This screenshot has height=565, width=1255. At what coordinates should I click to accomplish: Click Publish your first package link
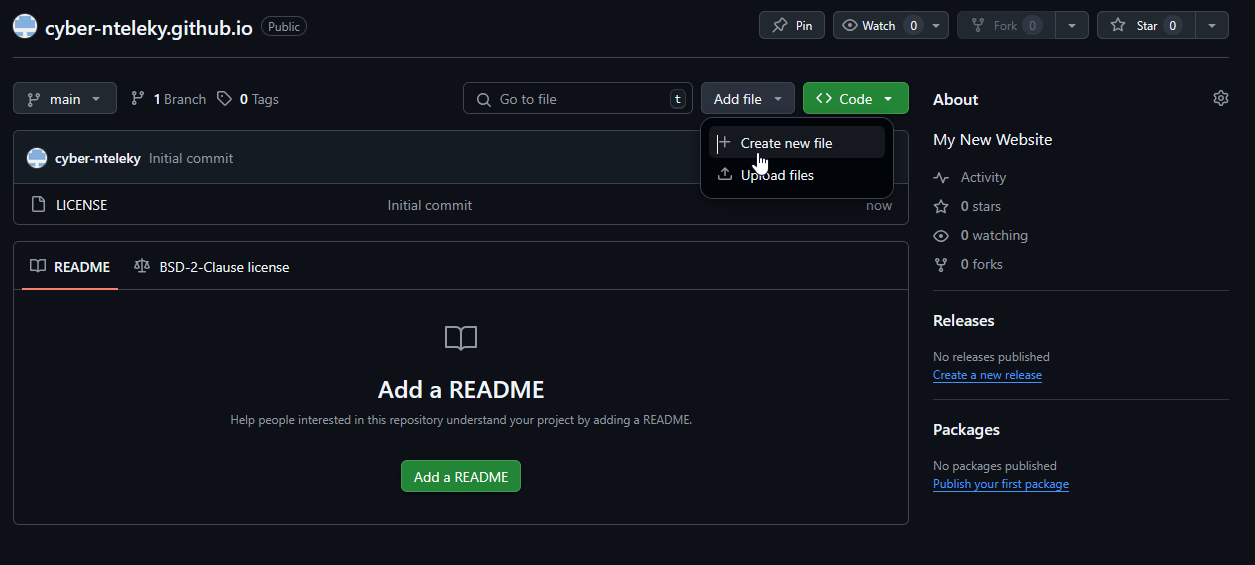click(x=1001, y=484)
